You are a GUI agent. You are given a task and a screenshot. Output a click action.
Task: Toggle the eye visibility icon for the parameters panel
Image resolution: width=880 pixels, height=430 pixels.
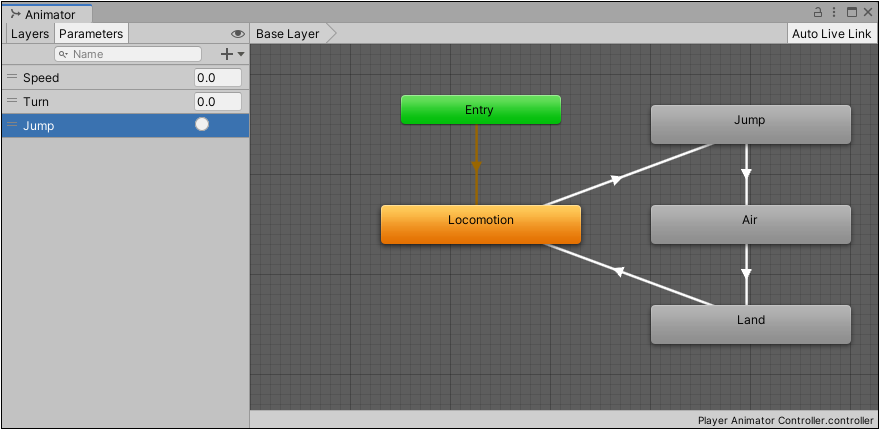click(x=237, y=34)
